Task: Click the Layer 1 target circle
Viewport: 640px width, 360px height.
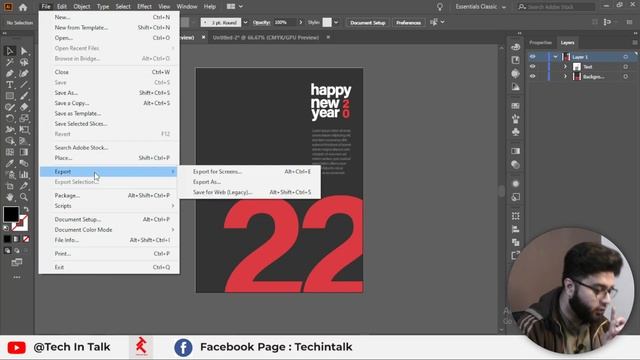Action: pyautogui.click(x=626, y=57)
